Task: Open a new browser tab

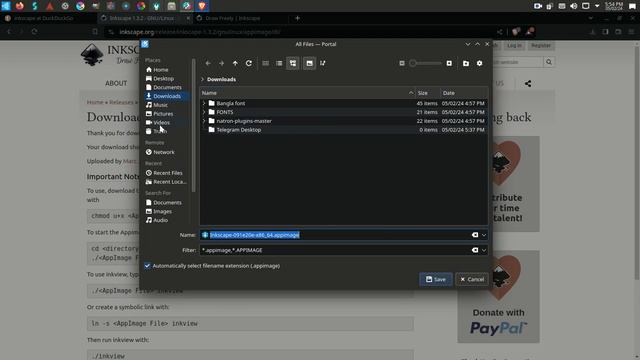Action: 297,18
